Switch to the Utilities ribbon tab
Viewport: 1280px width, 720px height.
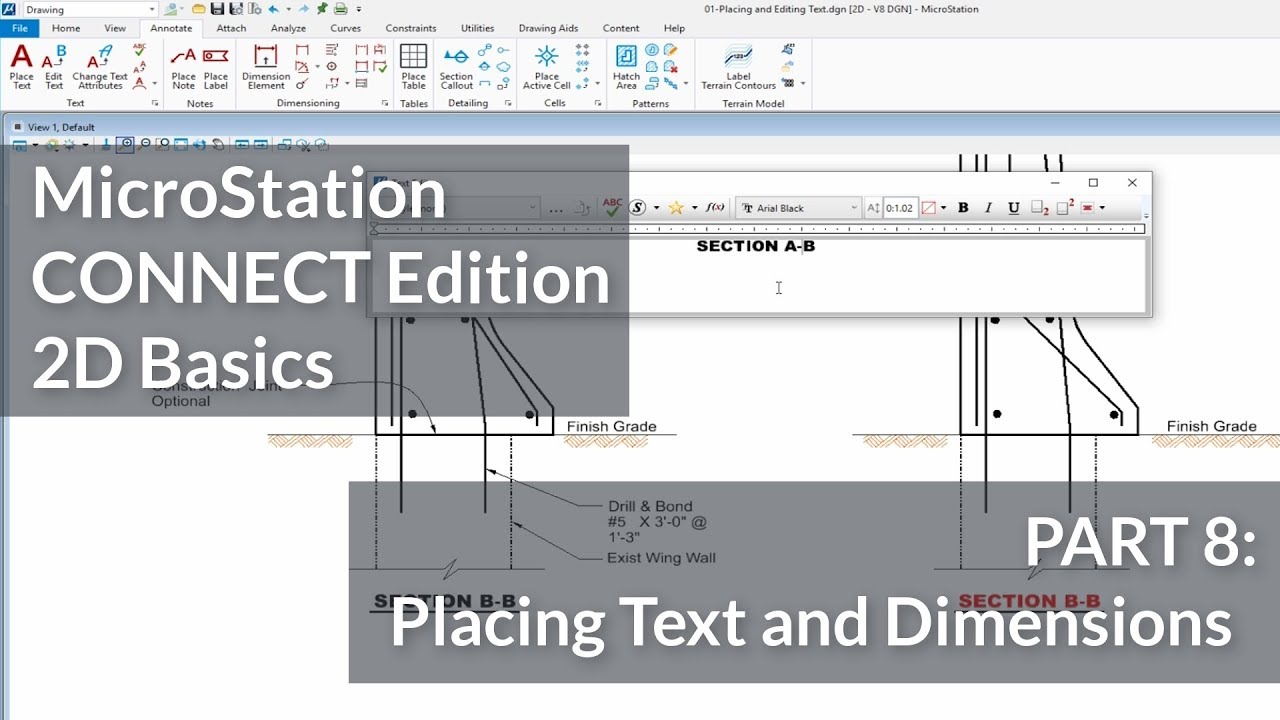point(478,28)
